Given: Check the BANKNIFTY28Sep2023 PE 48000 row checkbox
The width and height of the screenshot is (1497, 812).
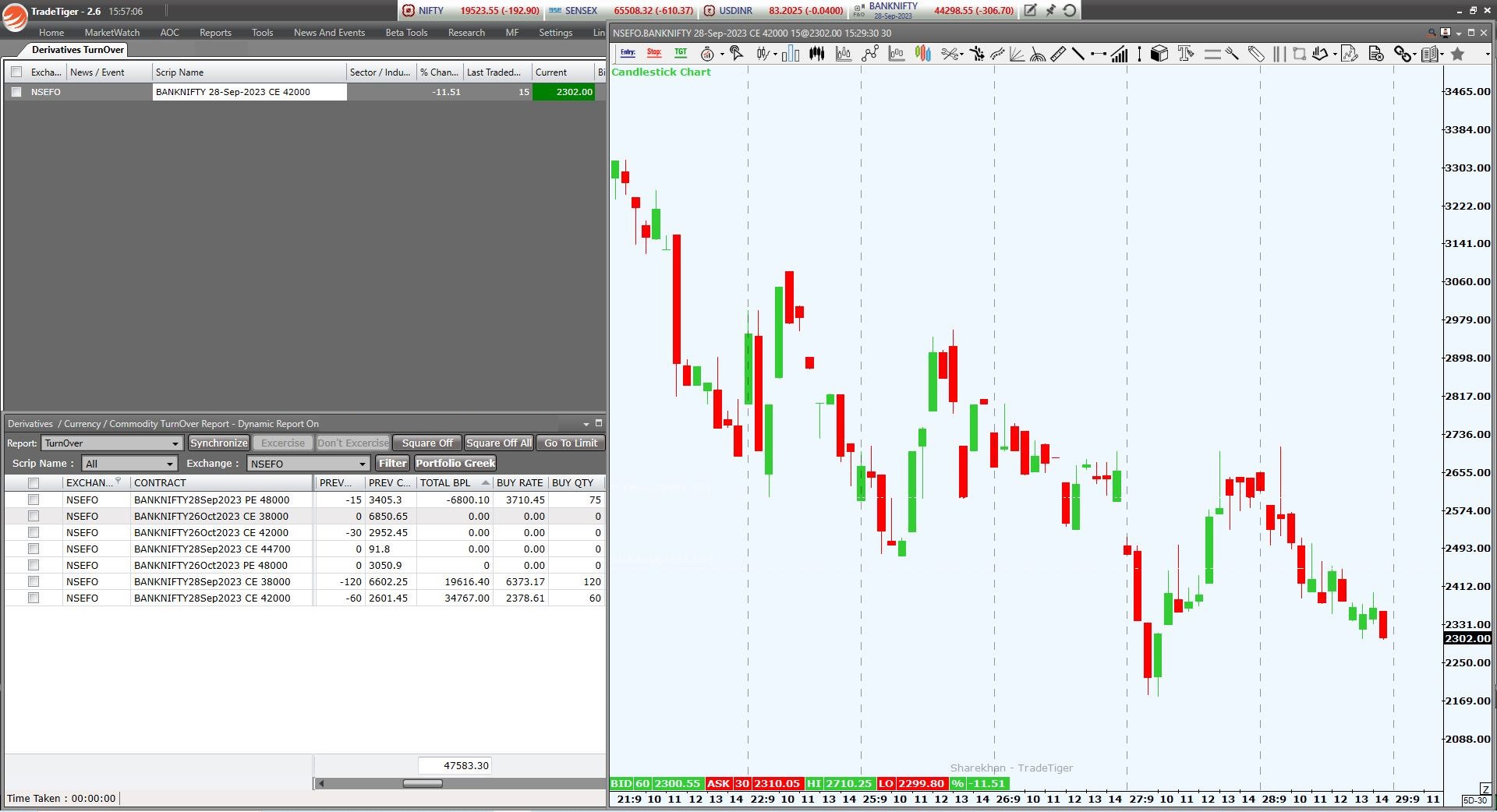Looking at the screenshot, I should pyautogui.click(x=34, y=500).
